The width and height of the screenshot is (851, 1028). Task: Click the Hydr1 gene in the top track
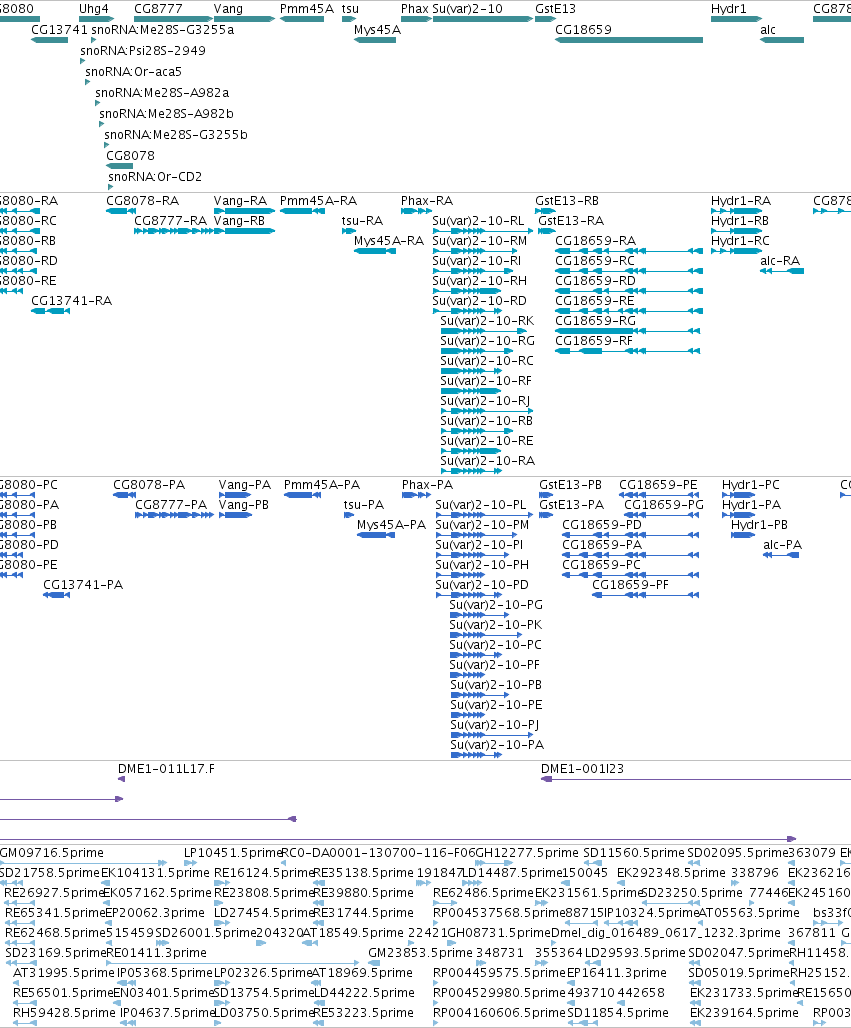point(736,19)
